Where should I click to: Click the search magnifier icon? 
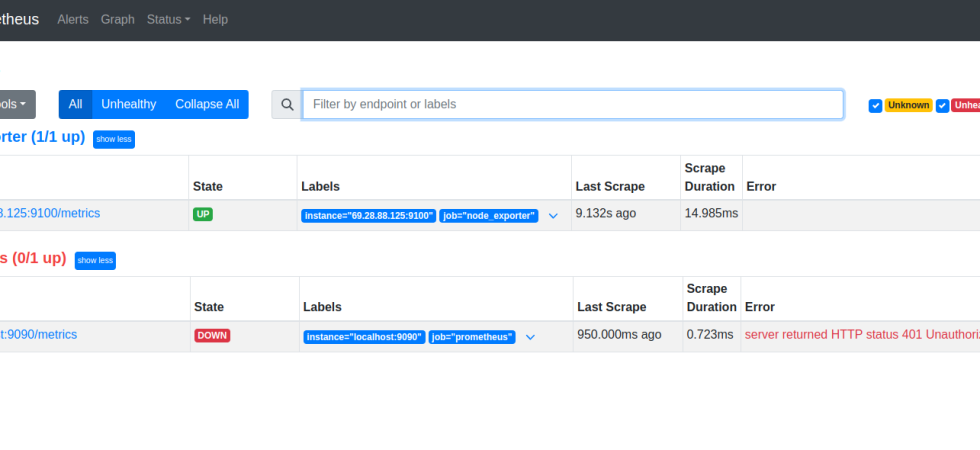tap(287, 105)
